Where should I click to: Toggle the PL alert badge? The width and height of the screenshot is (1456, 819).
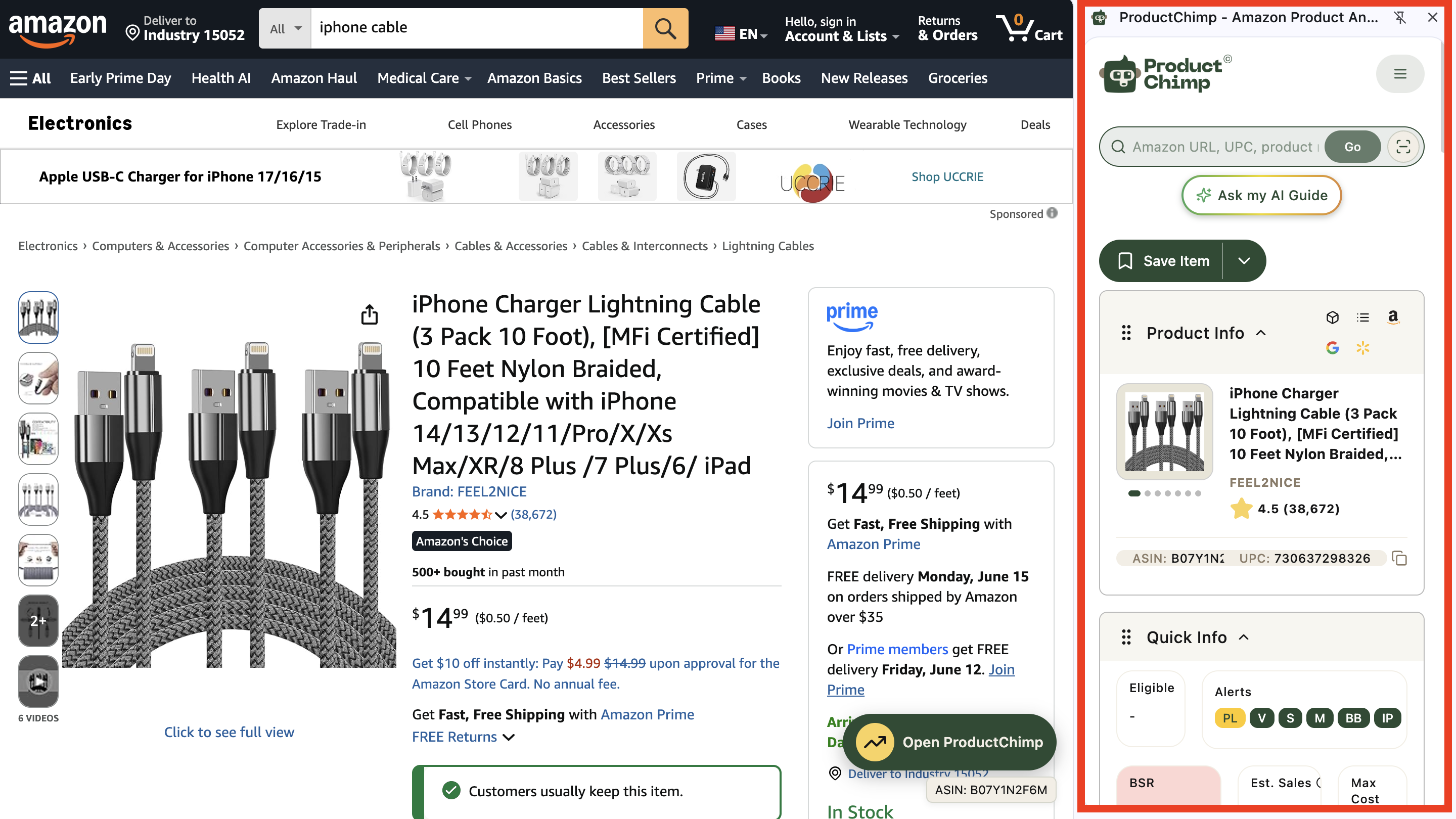click(x=1230, y=718)
